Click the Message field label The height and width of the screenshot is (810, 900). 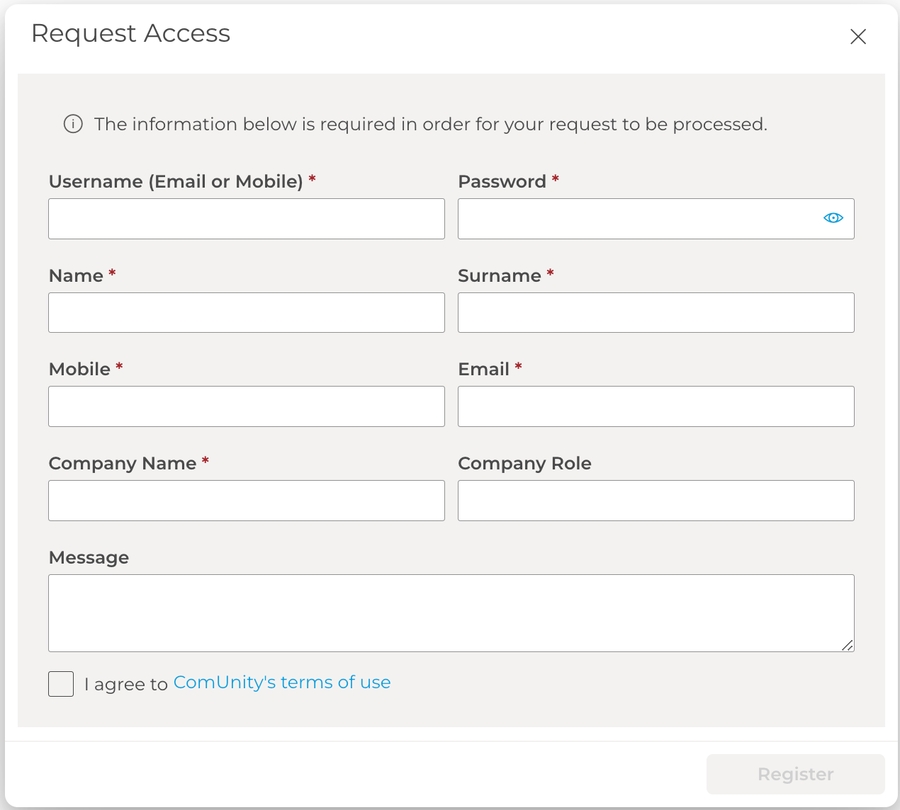pyautogui.click(x=89, y=557)
